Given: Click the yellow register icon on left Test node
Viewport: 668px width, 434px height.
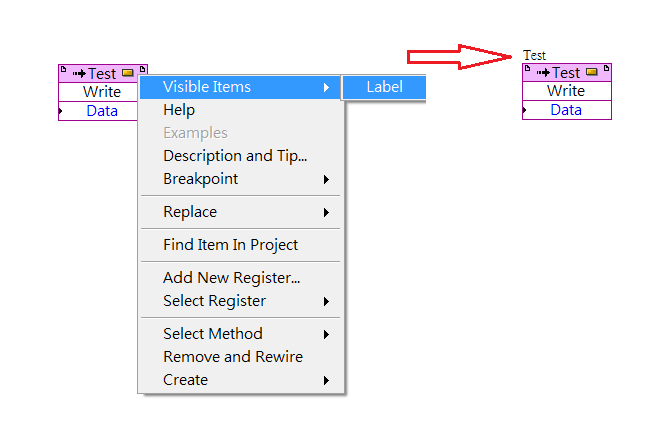Looking at the screenshot, I should click(128, 73).
